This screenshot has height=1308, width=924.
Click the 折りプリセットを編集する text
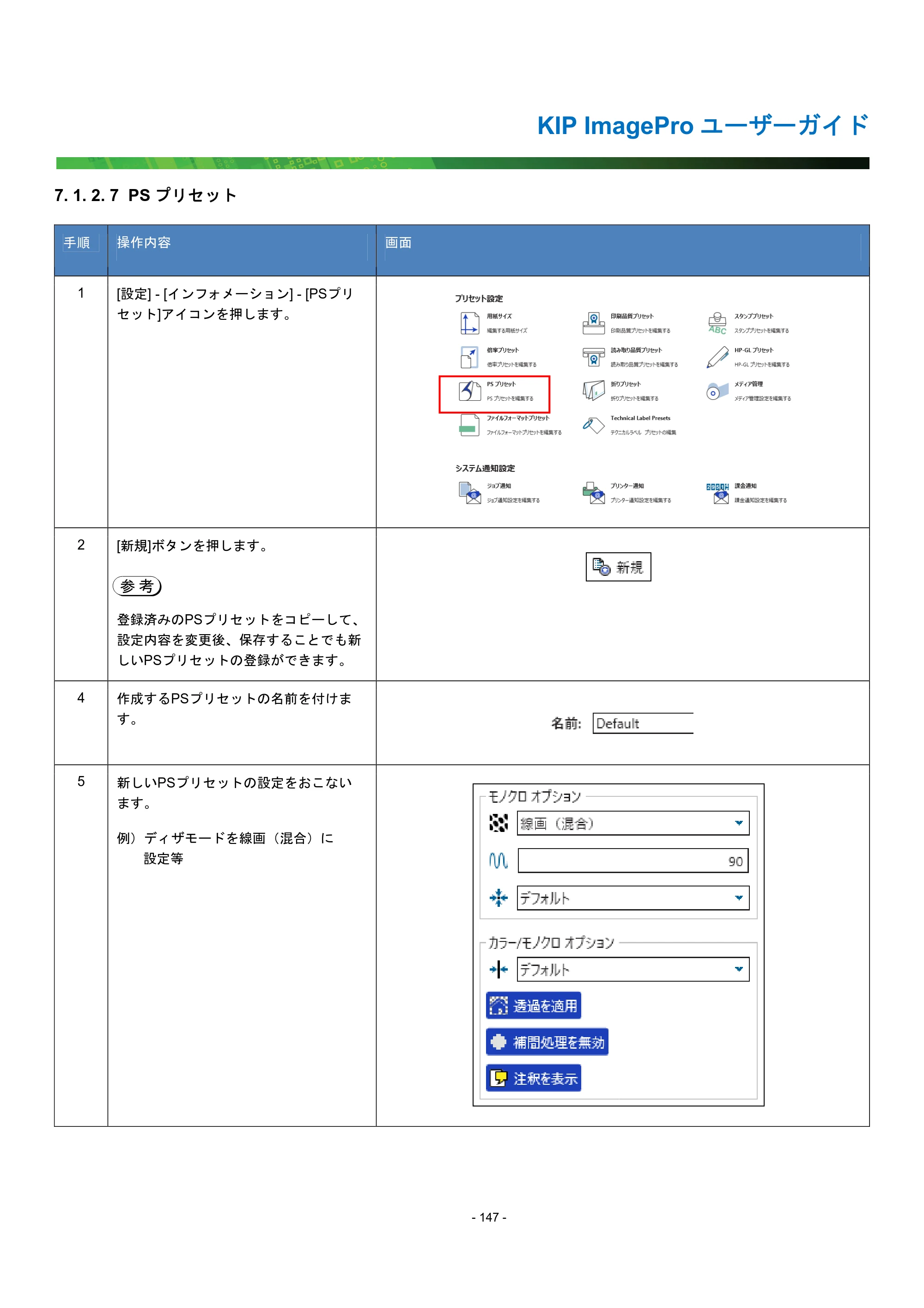pyautogui.click(x=634, y=399)
